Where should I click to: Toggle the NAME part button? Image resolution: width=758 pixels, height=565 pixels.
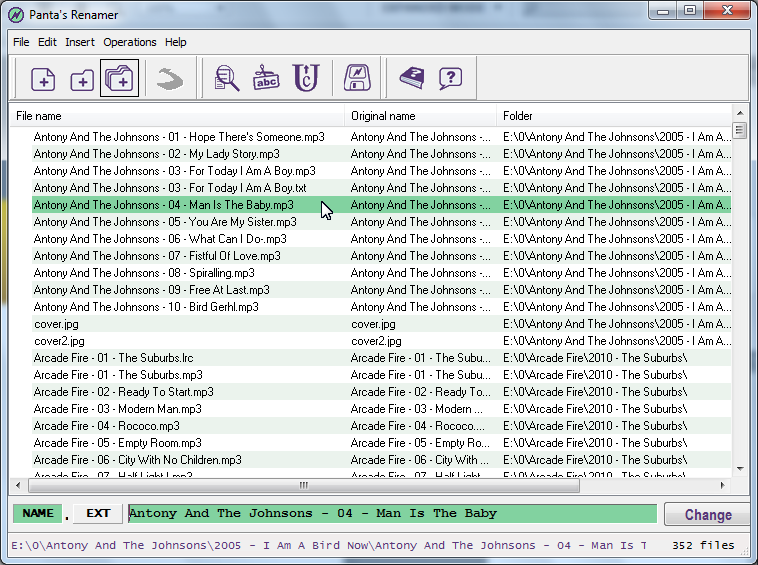(38, 513)
